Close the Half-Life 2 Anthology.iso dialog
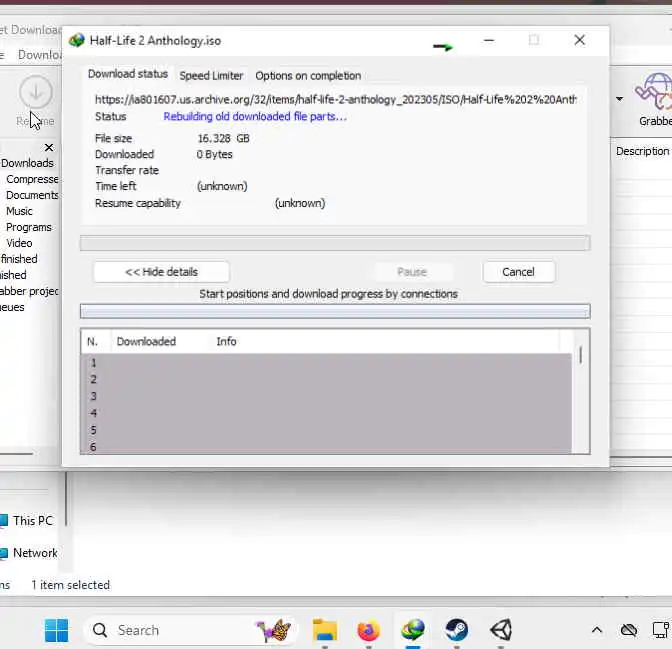 pyautogui.click(x=579, y=40)
